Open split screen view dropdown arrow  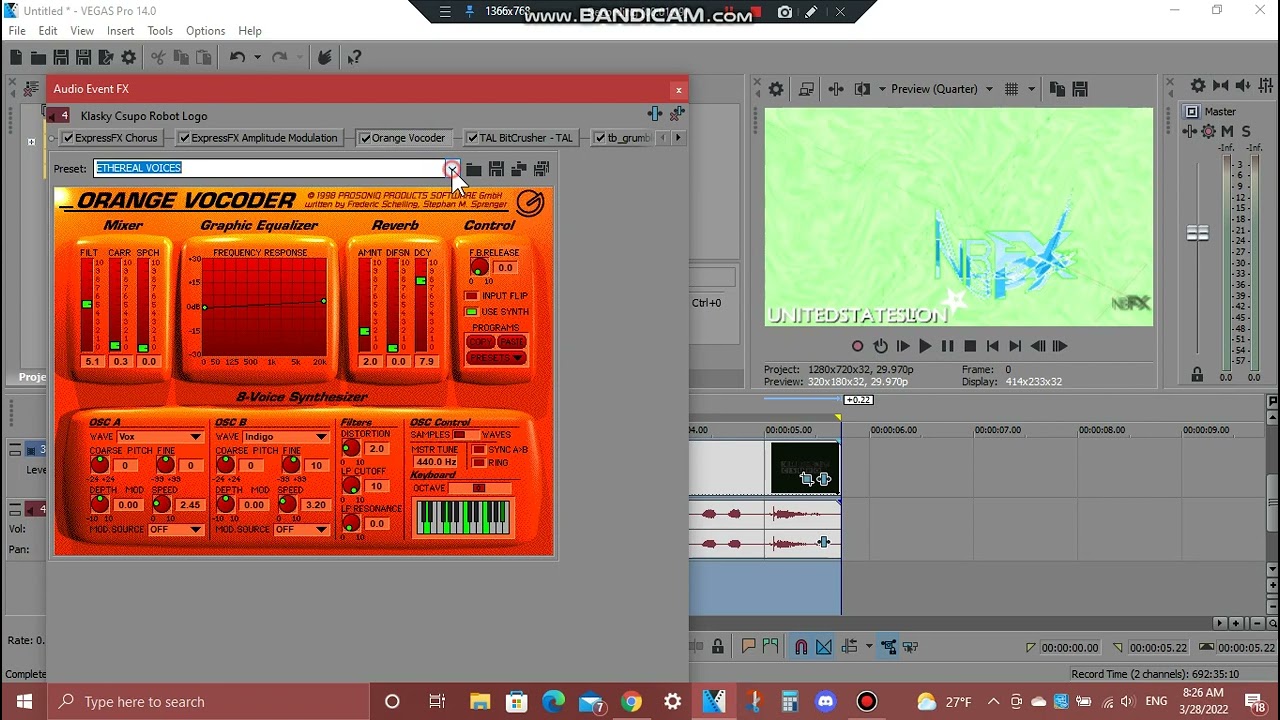881,89
